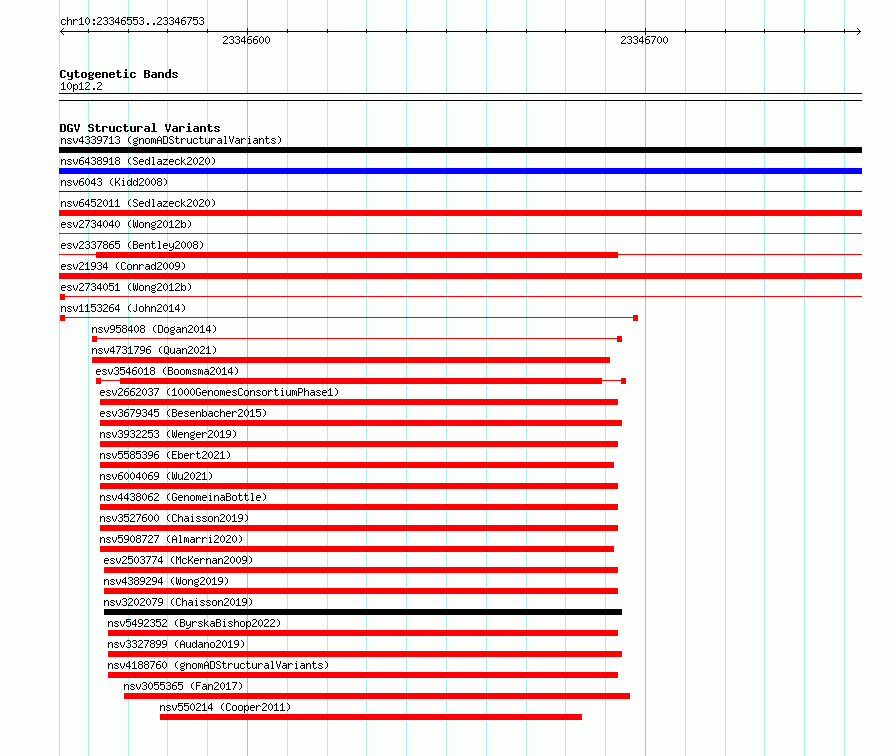Viewport: 890px width, 756px height.
Task: Click the red bar under nsv4438062
Action: tap(359, 507)
